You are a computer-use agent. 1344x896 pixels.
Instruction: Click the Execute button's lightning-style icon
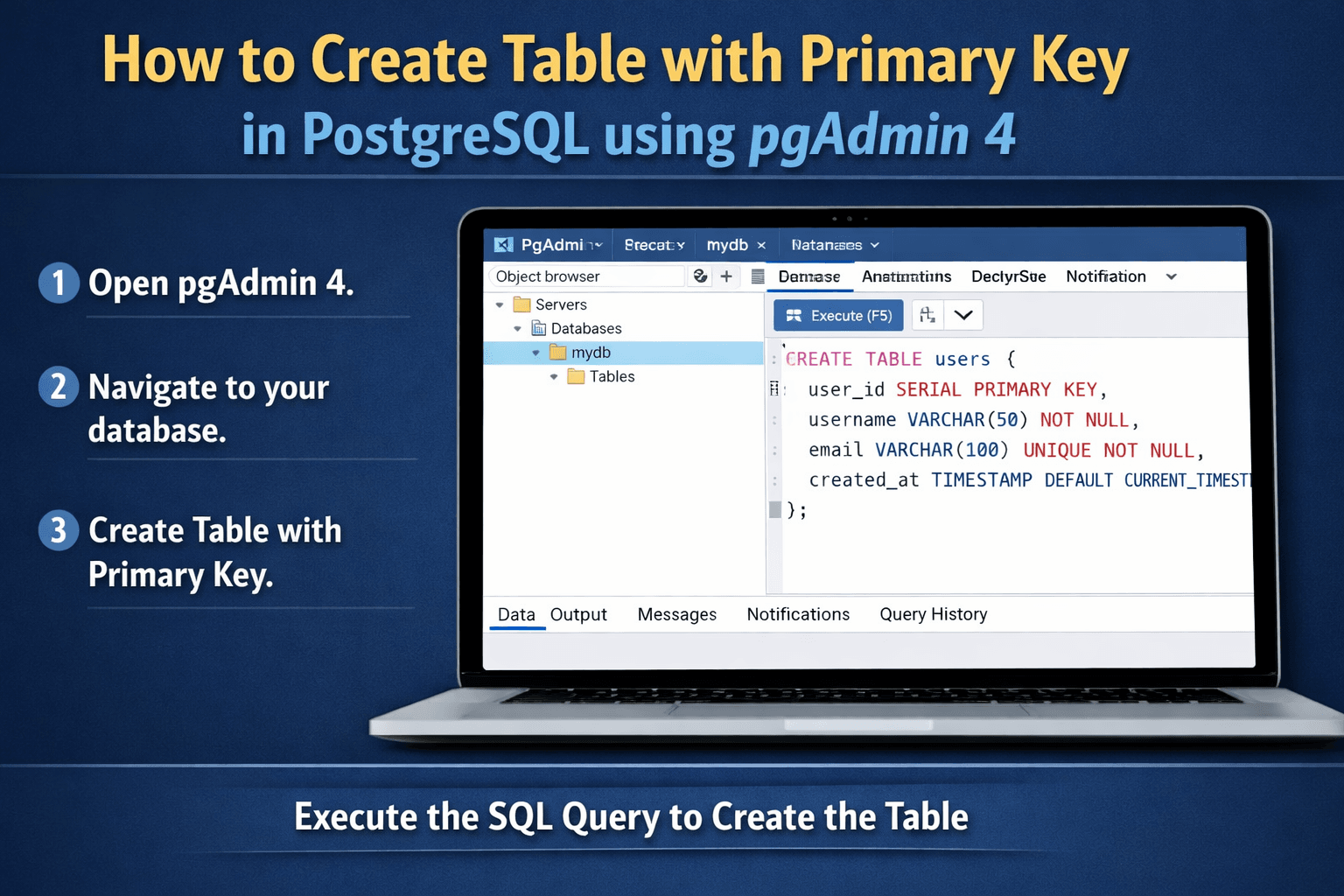[x=794, y=315]
